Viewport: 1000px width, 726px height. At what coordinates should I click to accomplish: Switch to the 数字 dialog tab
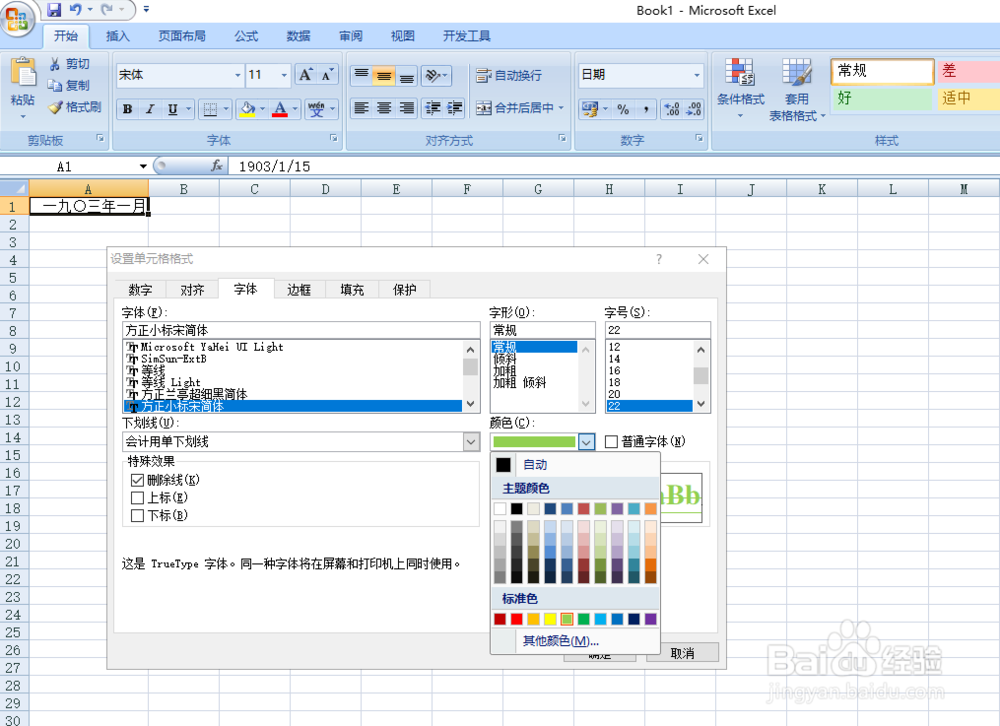pos(140,290)
